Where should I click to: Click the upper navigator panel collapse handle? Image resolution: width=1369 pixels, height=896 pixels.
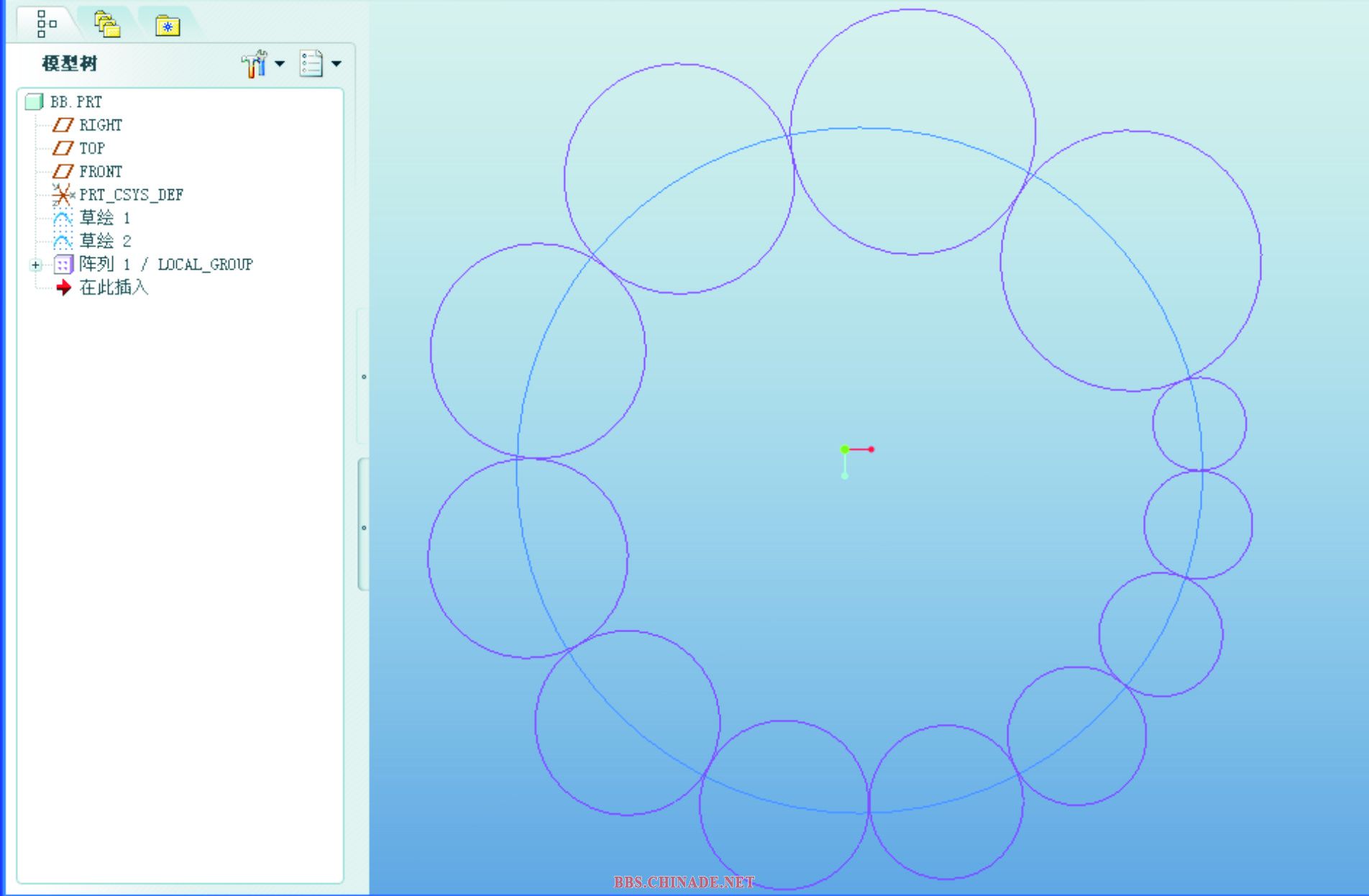[363, 376]
